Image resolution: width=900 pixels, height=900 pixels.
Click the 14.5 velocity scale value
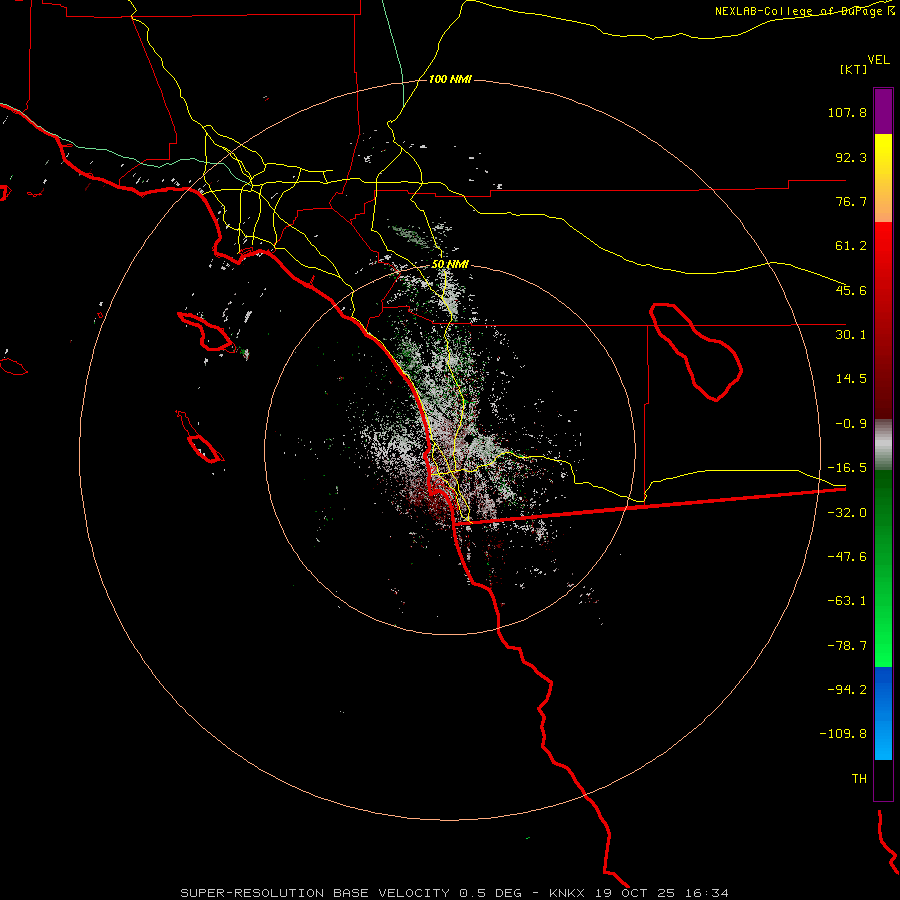[x=851, y=379]
